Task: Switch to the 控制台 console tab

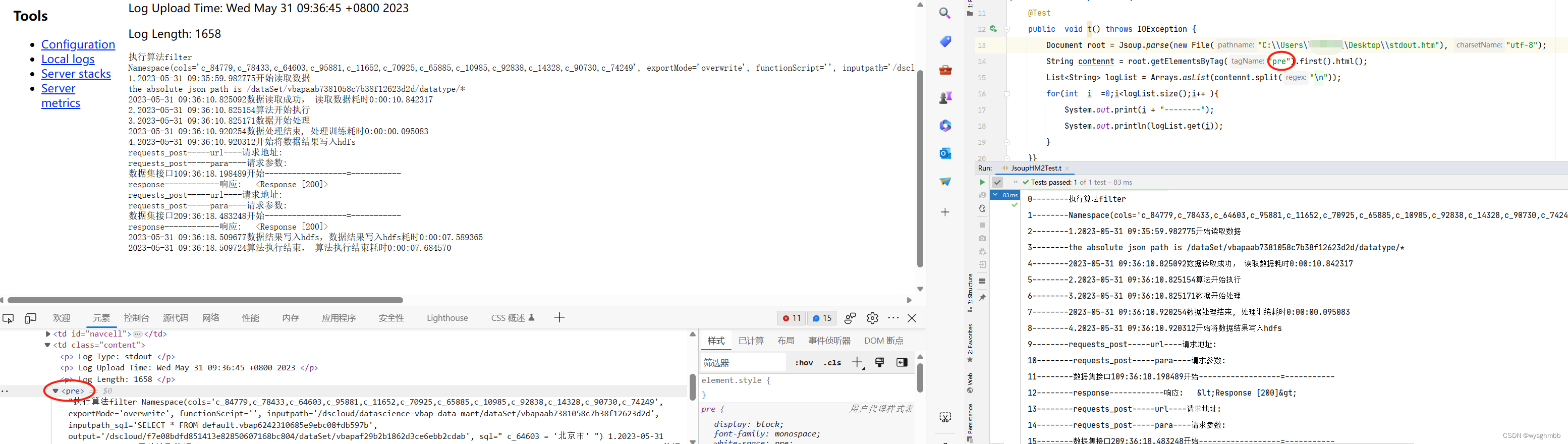Action: coord(136,318)
